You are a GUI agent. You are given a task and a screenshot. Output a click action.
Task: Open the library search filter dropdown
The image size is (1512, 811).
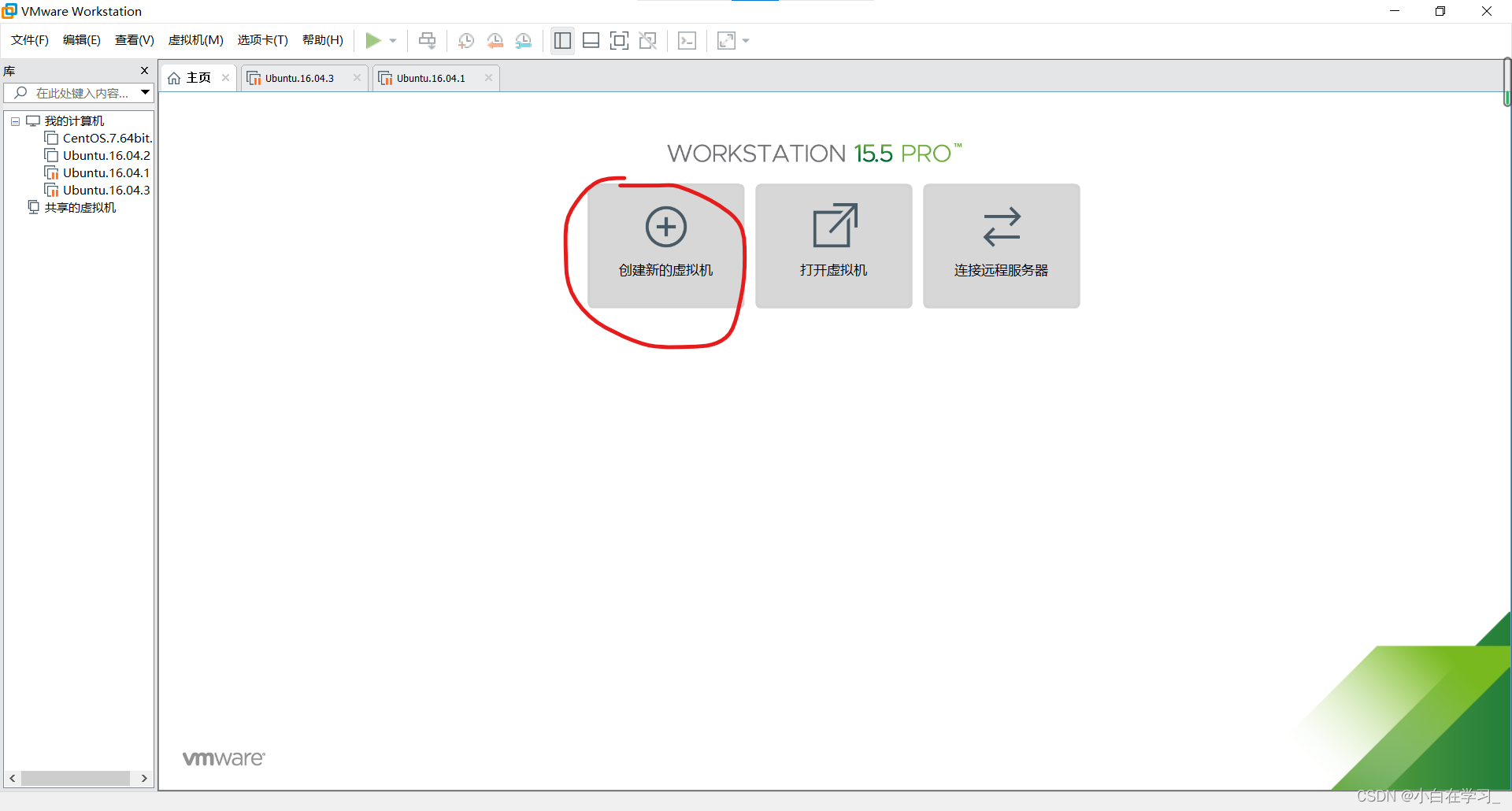click(145, 92)
